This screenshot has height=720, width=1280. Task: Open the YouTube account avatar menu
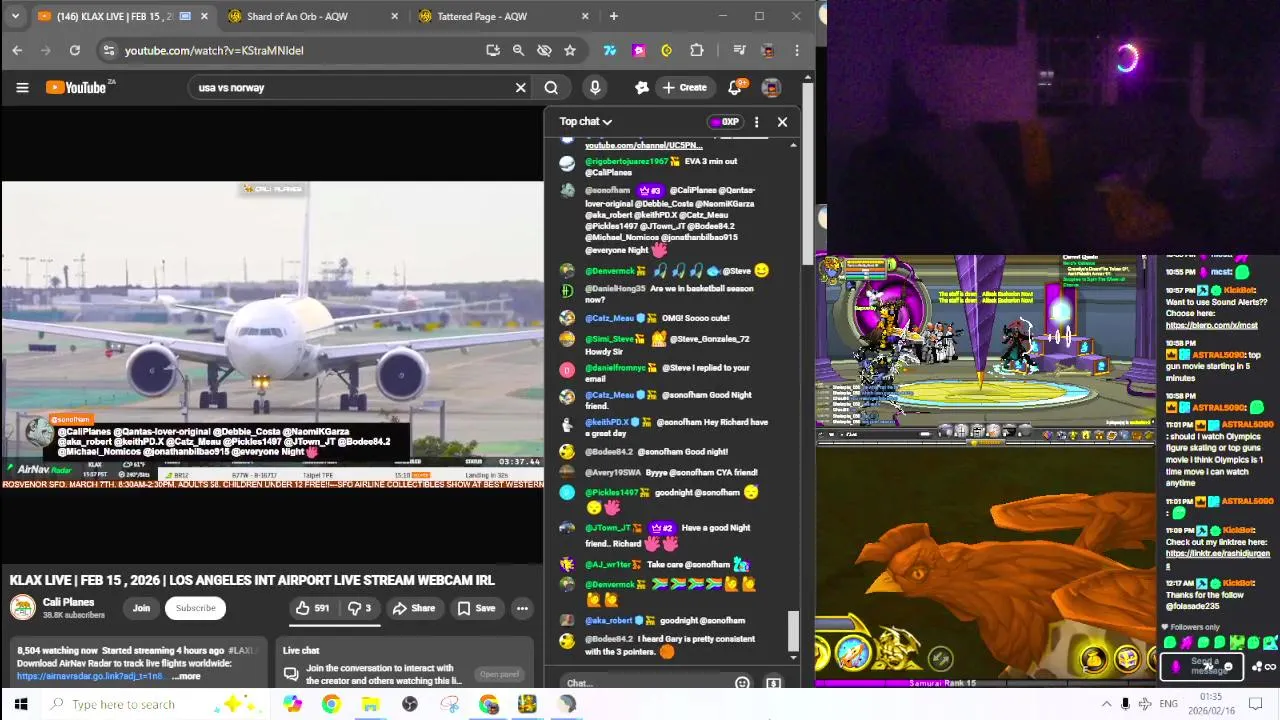point(771,88)
